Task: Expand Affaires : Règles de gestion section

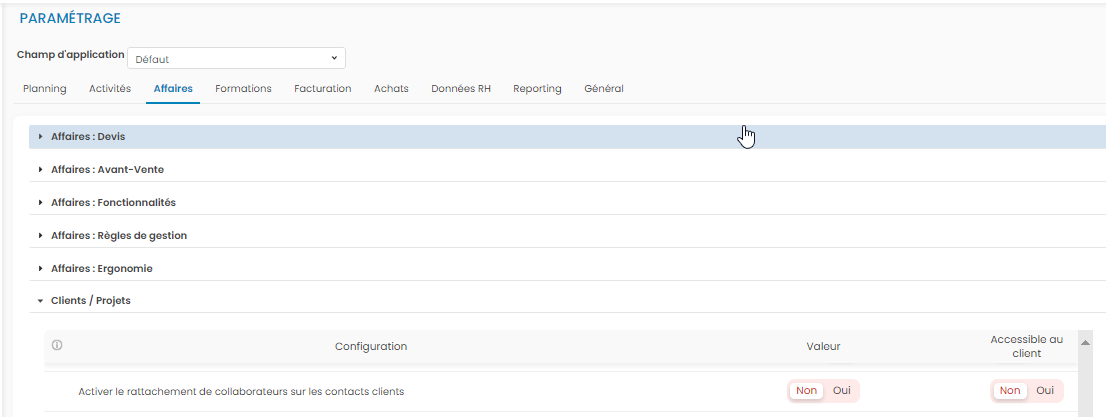Action: pos(119,236)
